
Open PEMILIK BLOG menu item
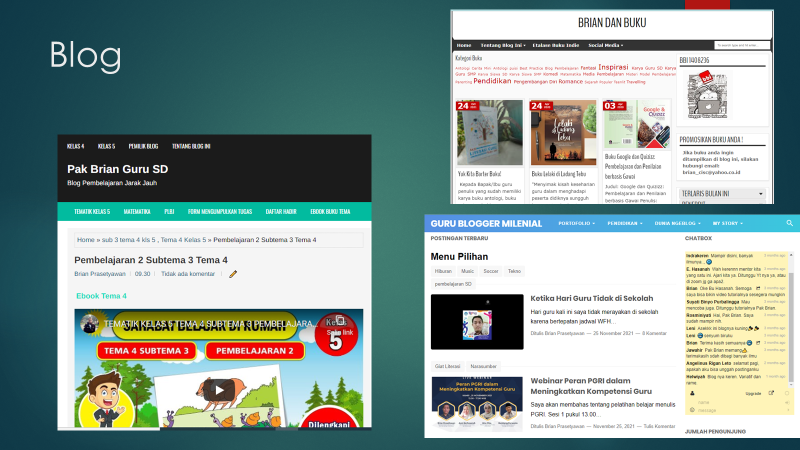pyautogui.click(x=143, y=146)
